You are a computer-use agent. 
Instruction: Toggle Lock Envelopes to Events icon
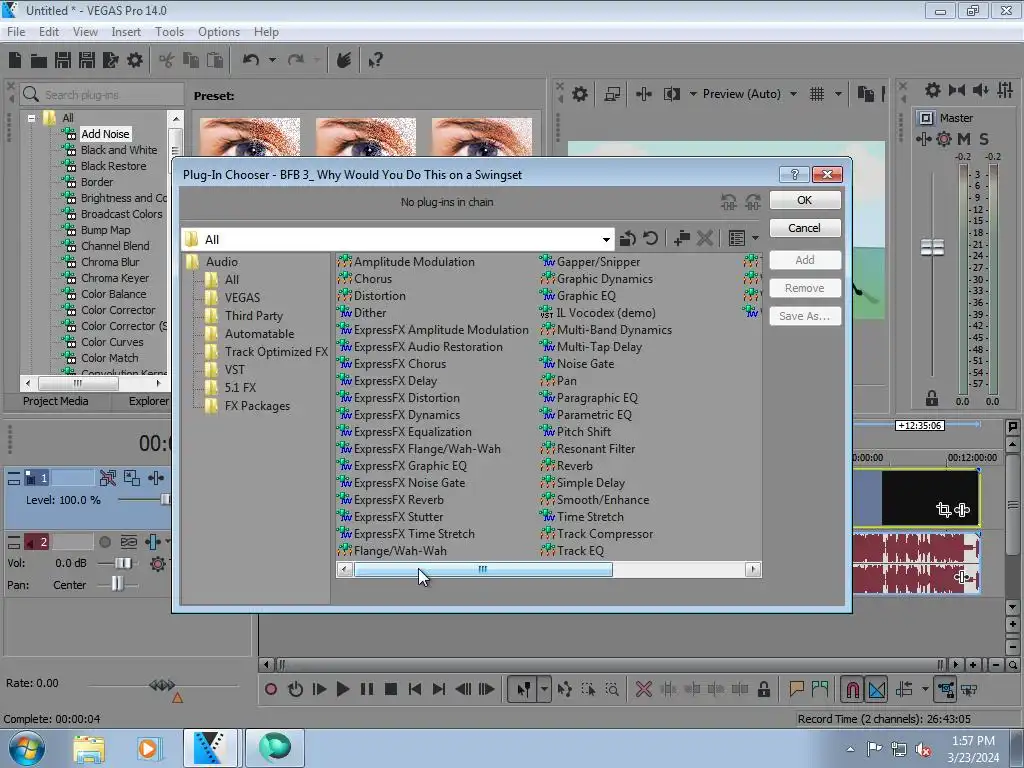coord(946,689)
